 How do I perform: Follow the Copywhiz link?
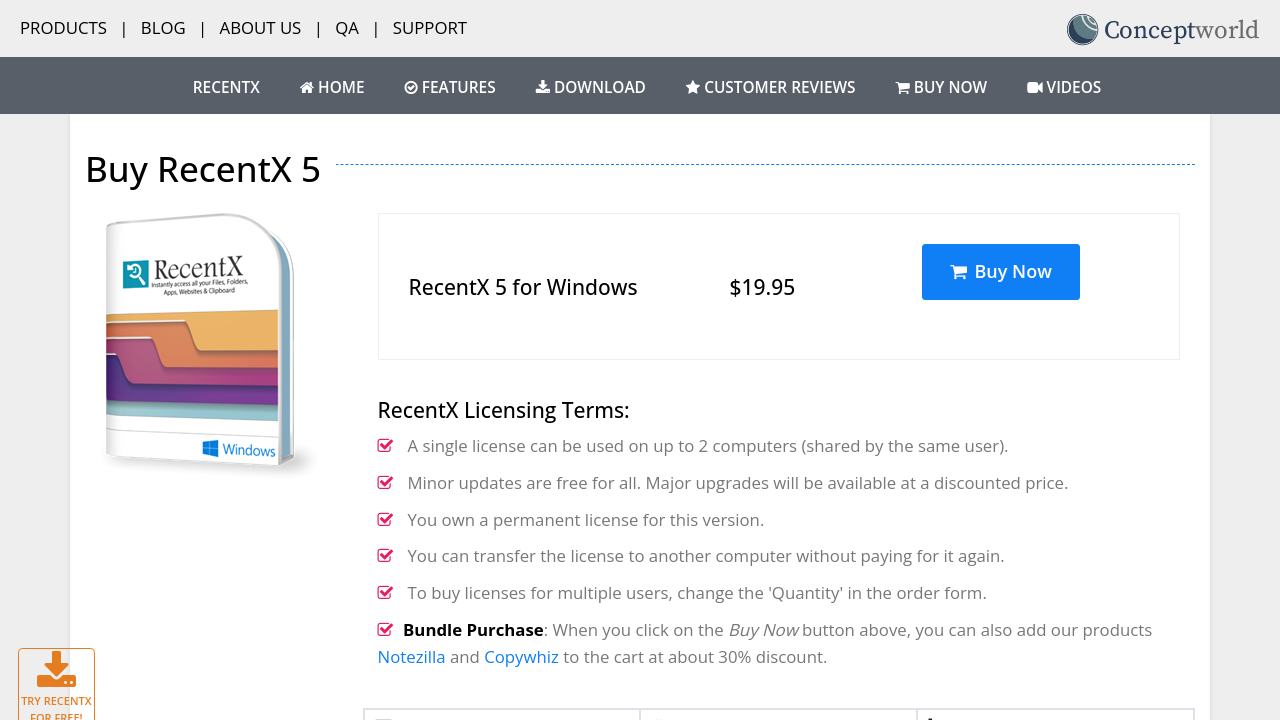[x=521, y=657]
